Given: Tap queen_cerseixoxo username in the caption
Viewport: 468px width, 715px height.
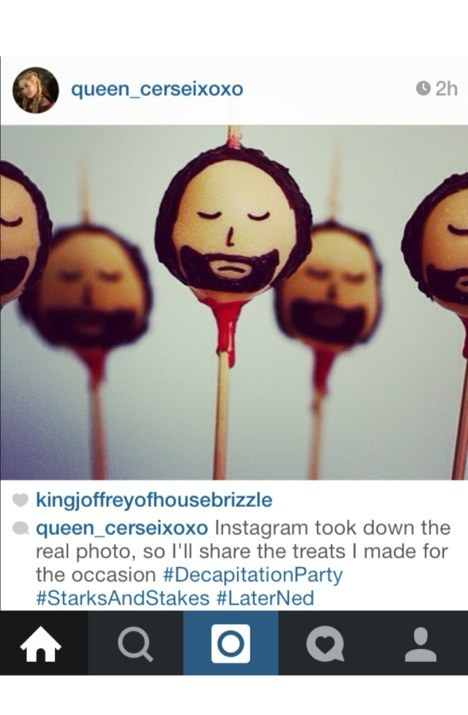Looking at the screenshot, I should click(x=122, y=528).
